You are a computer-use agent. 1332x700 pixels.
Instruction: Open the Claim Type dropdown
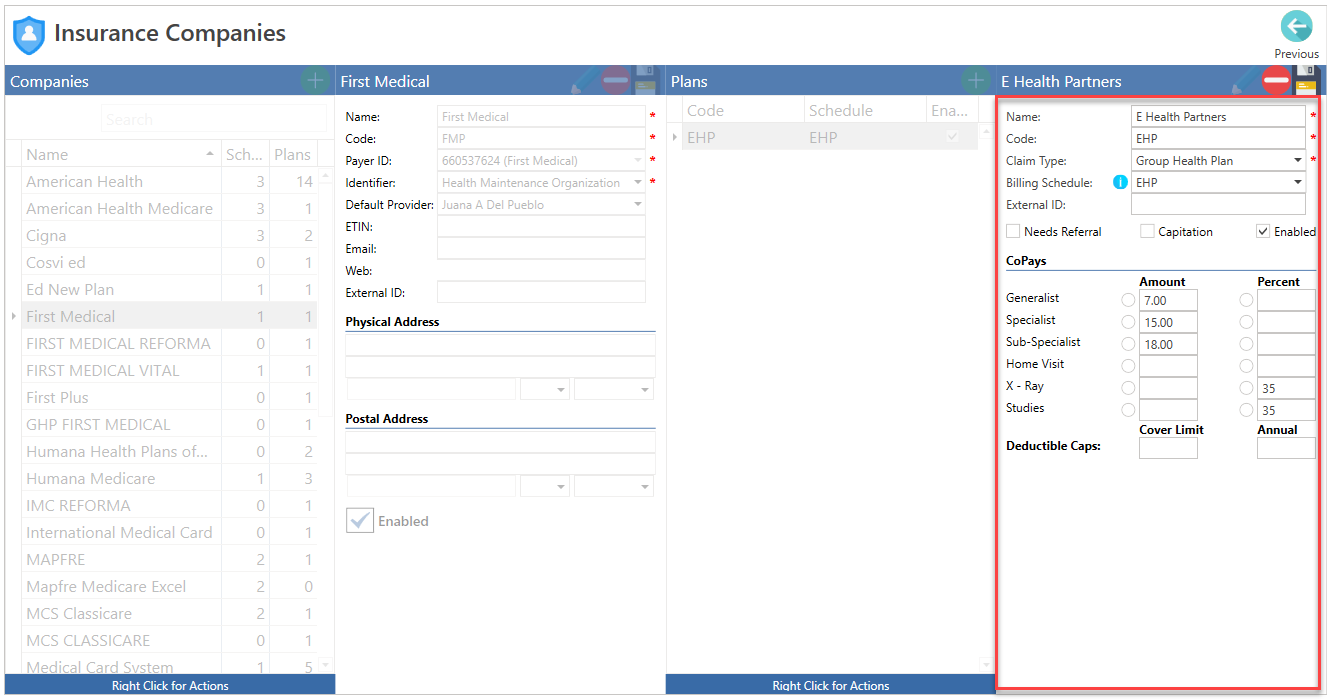(1298, 160)
